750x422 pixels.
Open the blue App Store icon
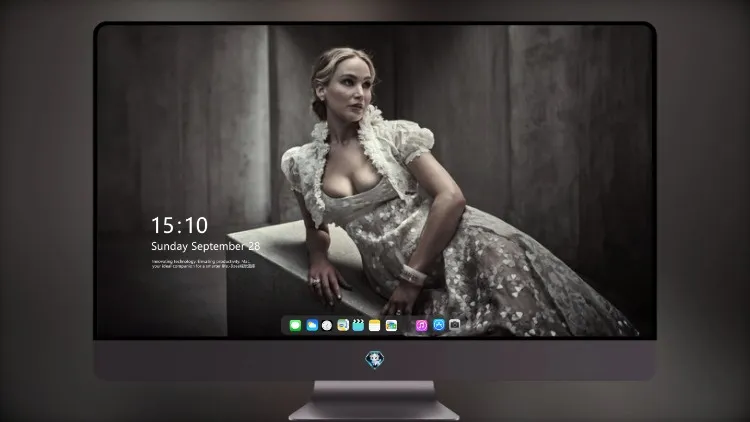tap(439, 325)
